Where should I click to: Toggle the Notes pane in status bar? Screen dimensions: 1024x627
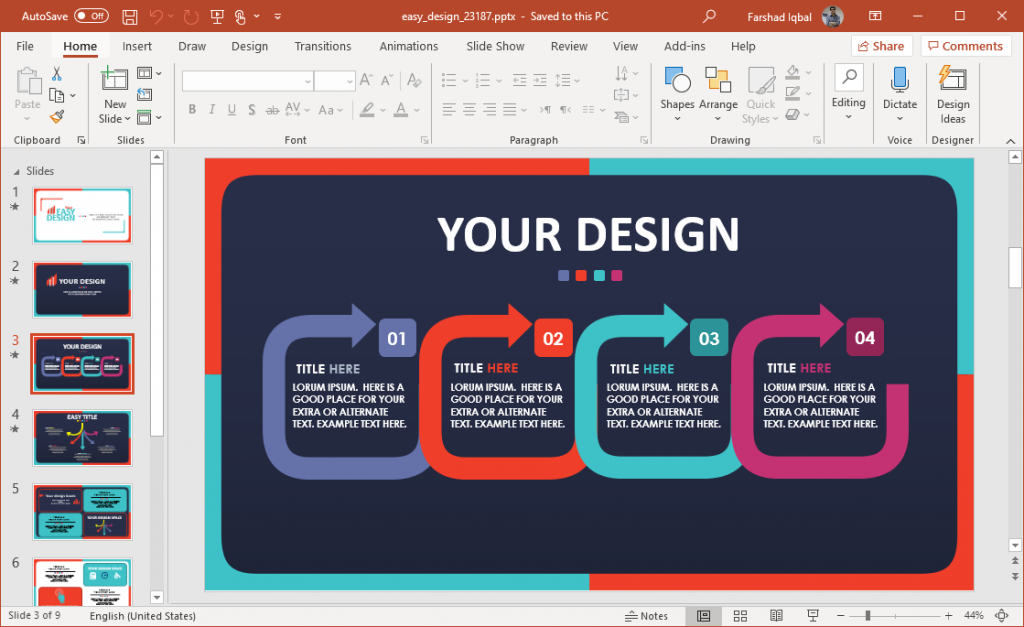tap(646, 615)
